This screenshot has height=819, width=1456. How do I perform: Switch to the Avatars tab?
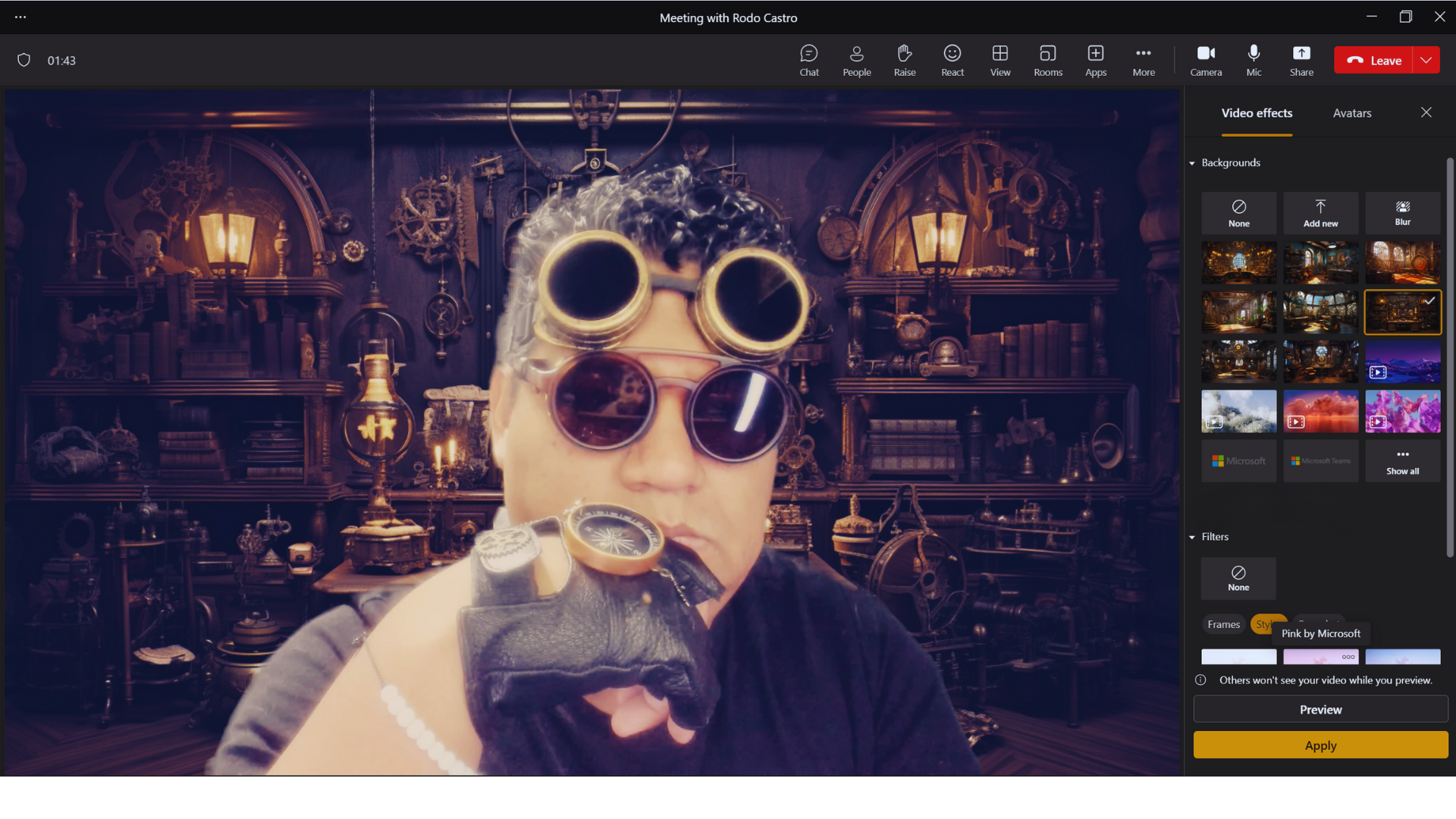click(1351, 113)
